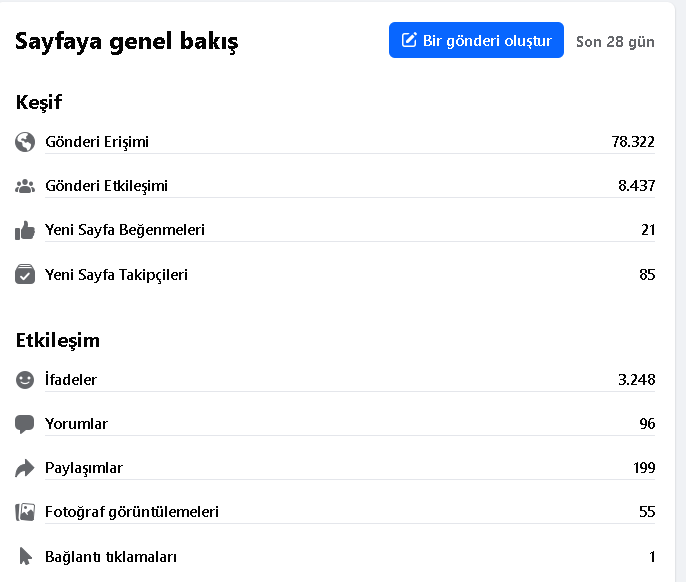Screen dimensions: 686x582
Task: Click the share arrow icon for Paylaşımlar
Action: click(25, 468)
